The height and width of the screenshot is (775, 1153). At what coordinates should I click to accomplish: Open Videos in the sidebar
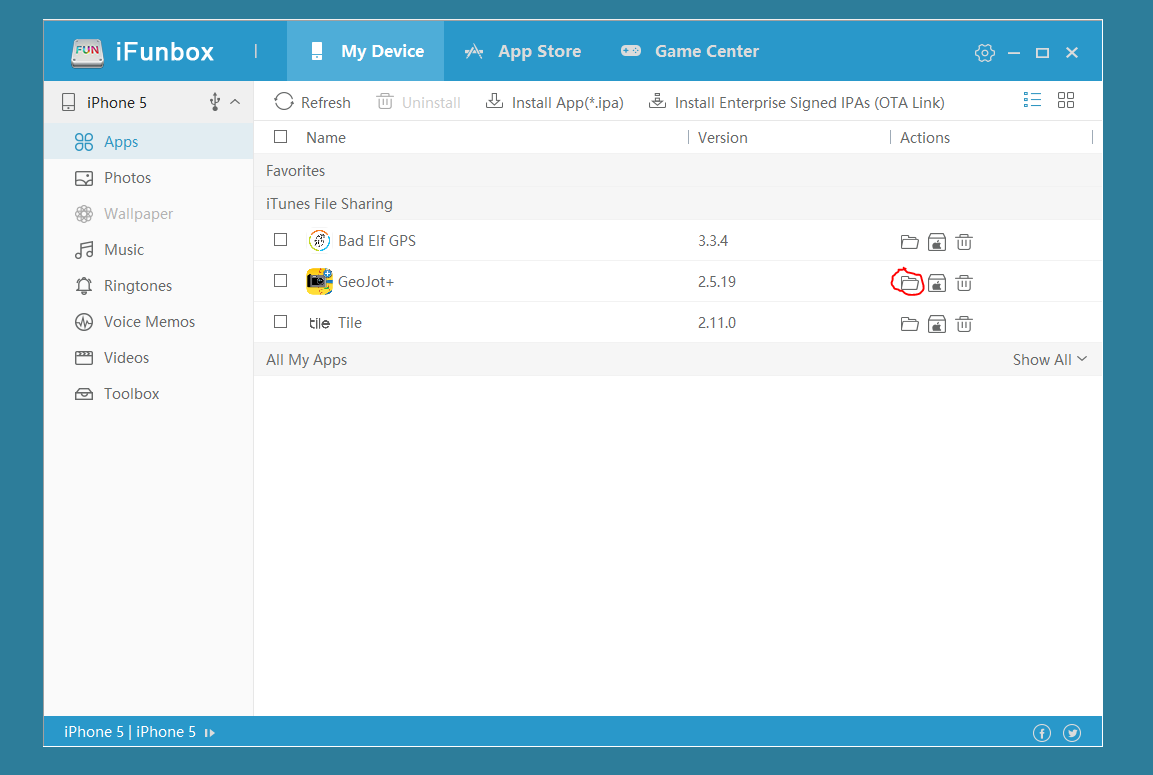[149, 357]
